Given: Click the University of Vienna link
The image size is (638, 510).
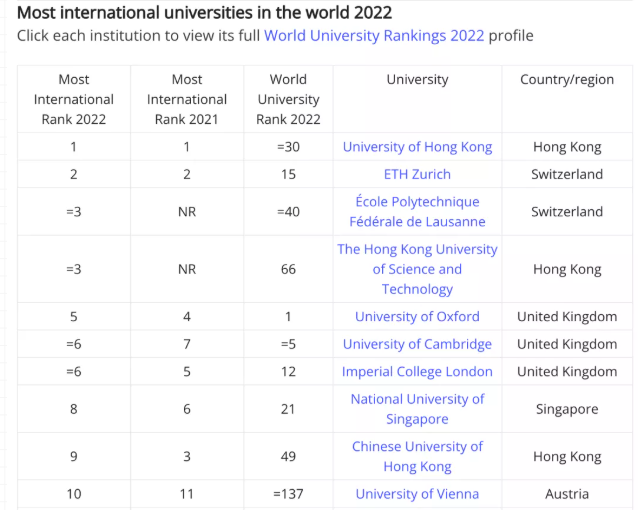Looking at the screenshot, I should (417, 494).
